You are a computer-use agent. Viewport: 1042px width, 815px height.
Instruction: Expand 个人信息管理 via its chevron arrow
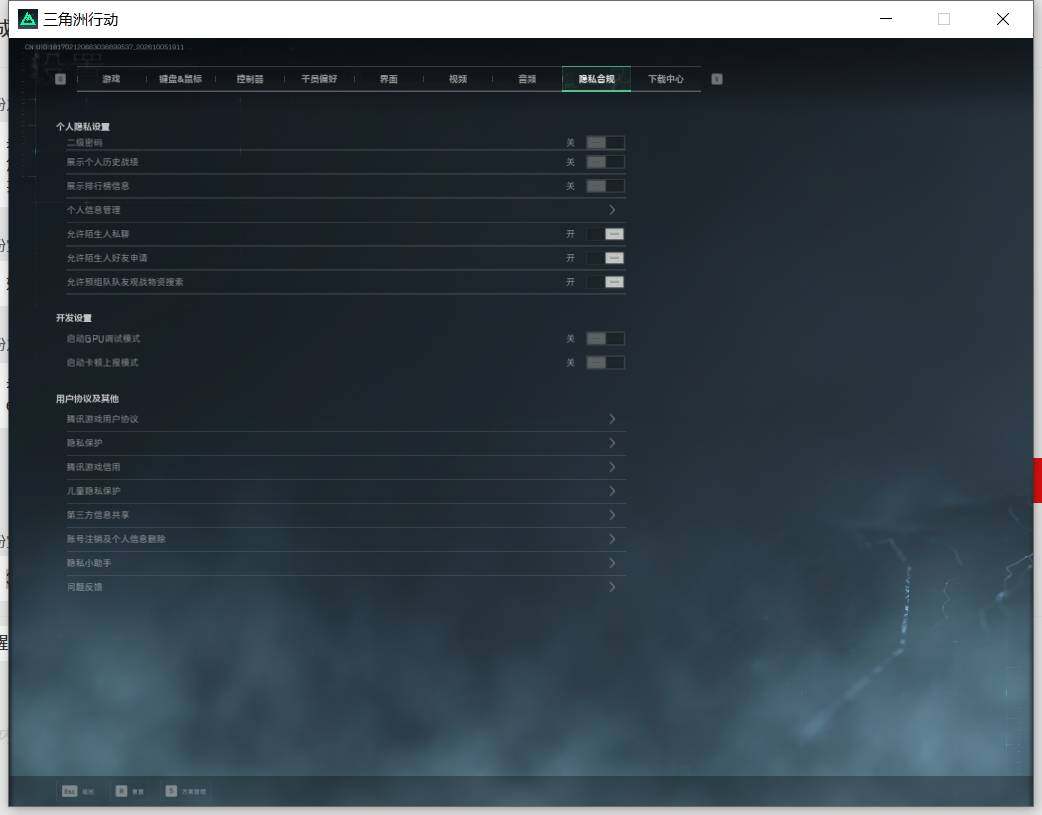(612, 210)
